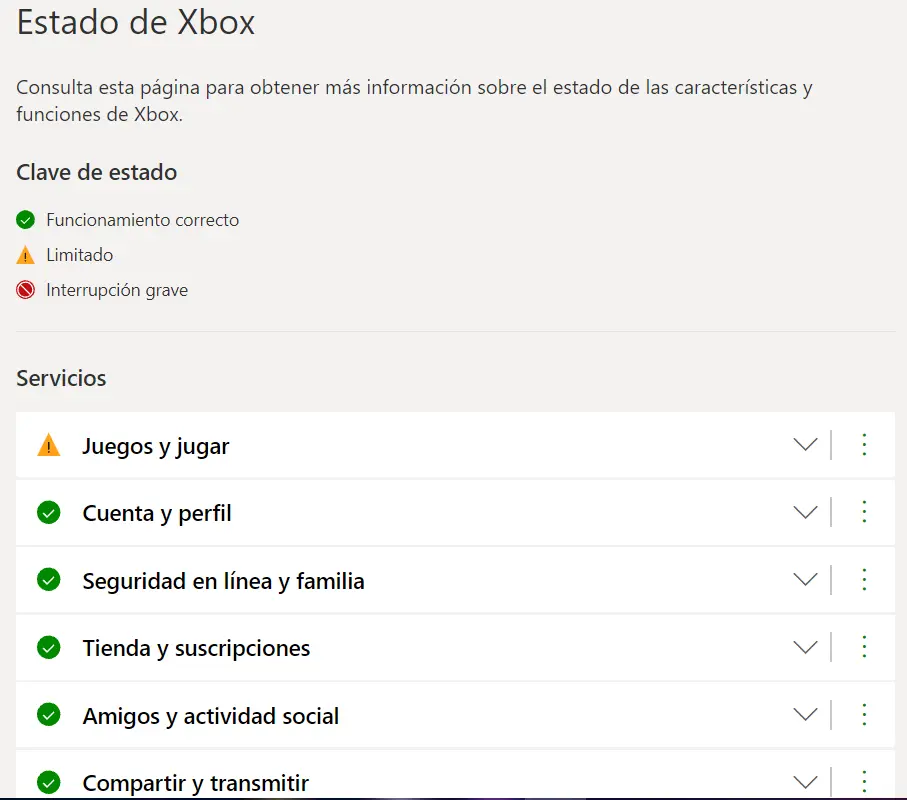Screen dimensions: 907x800
Task: Expand the Juegos y jugar chevron
Action: [805, 444]
